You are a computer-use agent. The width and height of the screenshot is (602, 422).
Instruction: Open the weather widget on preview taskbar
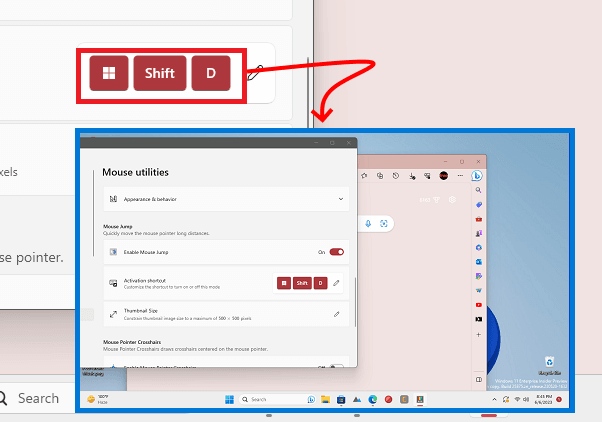coord(98,399)
